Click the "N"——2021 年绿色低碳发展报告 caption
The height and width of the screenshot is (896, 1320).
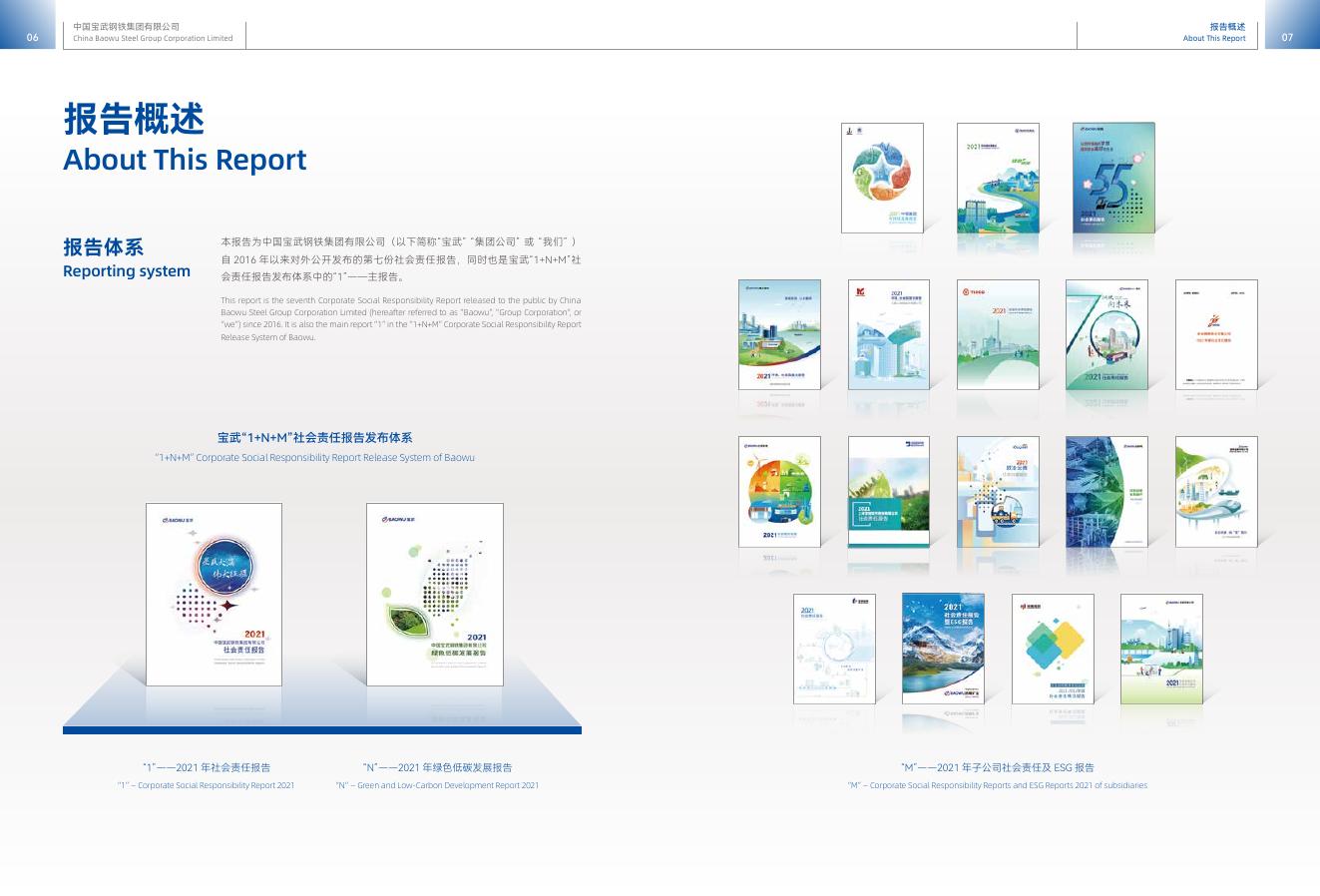tap(437, 767)
